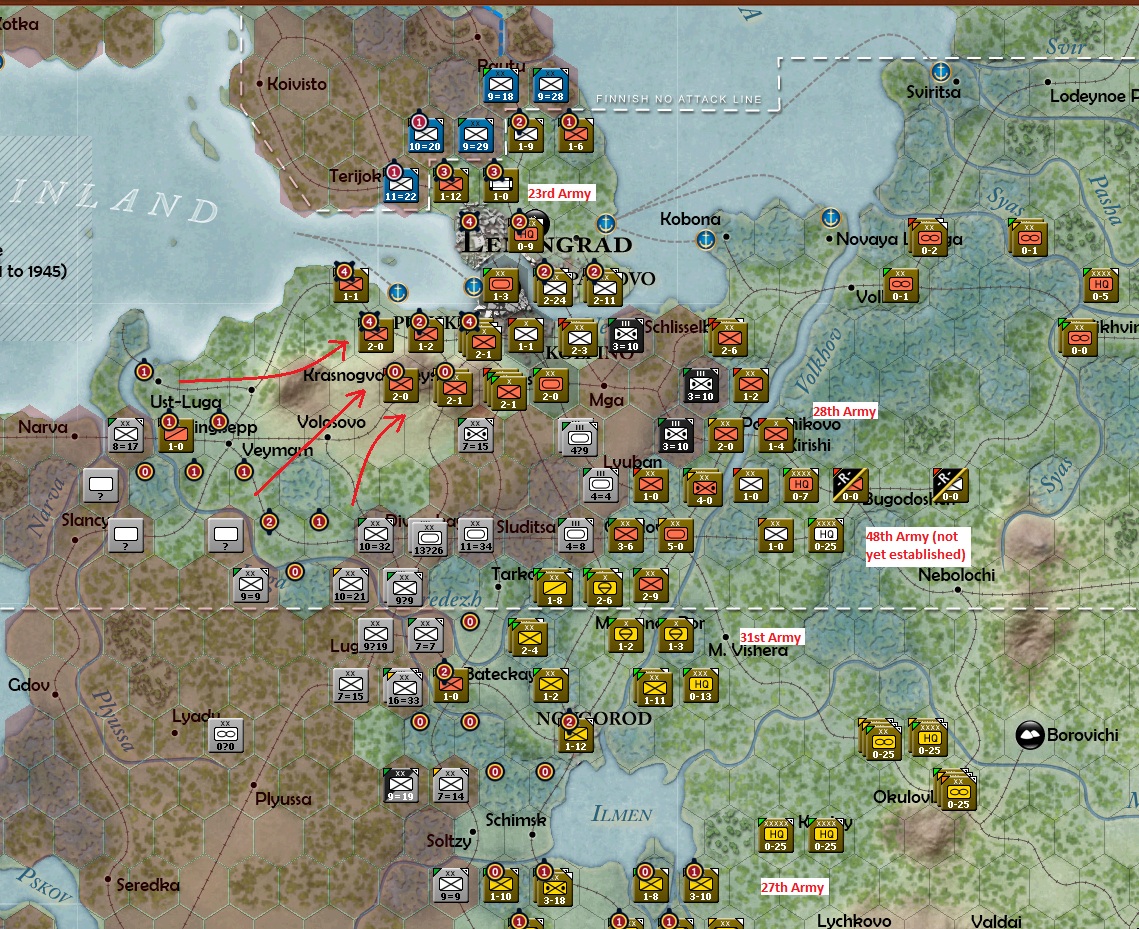Viewport: 1139px width, 929px height.
Task: Select the Soviet 2-6 unit near Schlisselburg
Action: pos(729,338)
